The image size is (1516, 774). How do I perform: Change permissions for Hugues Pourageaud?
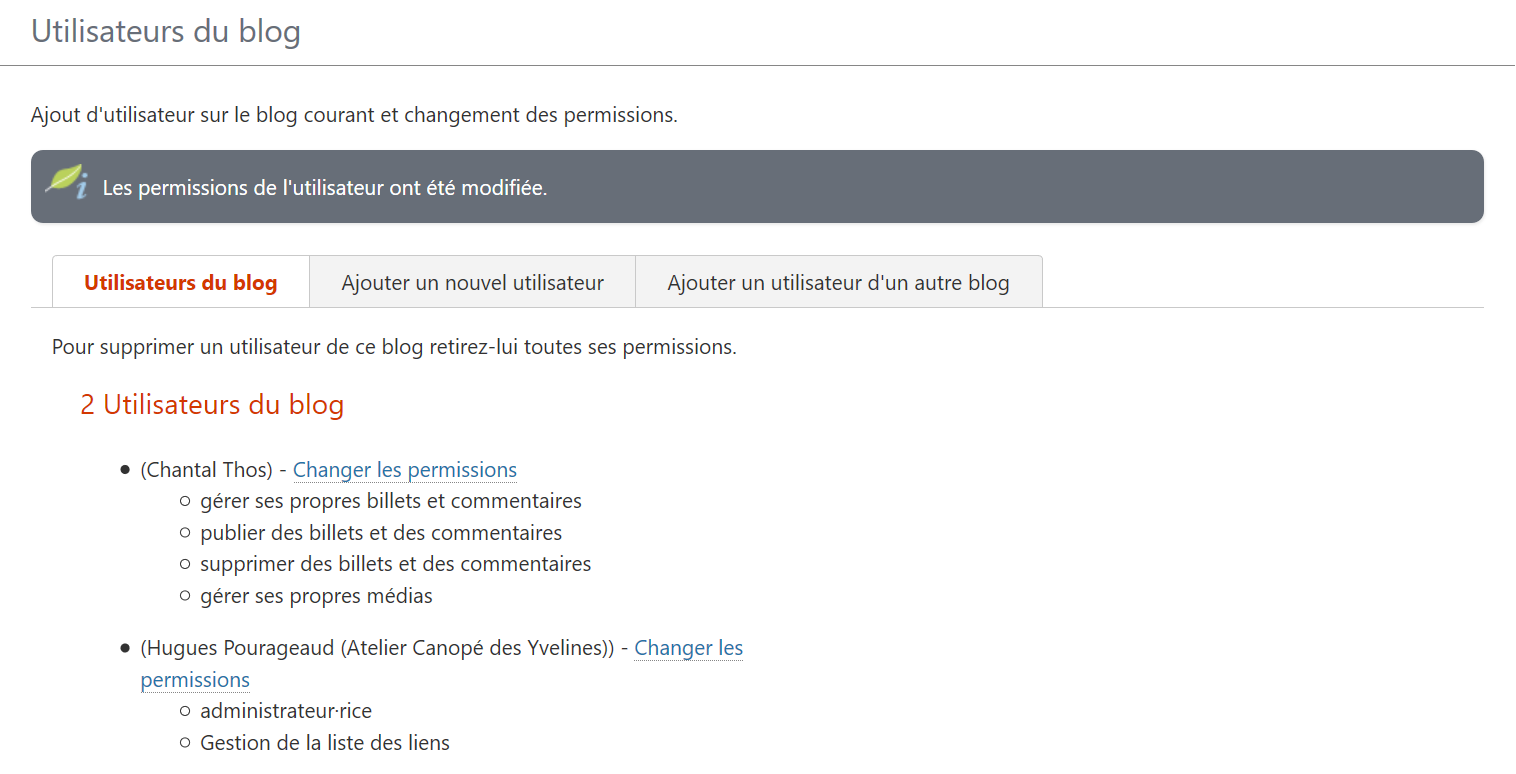(688, 648)
